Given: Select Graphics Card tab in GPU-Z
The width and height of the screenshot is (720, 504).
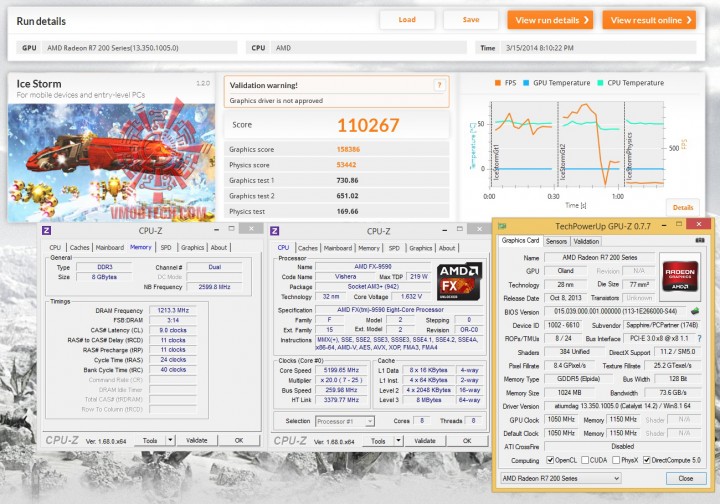Looking at the screenshot, I should click(520, 241).
